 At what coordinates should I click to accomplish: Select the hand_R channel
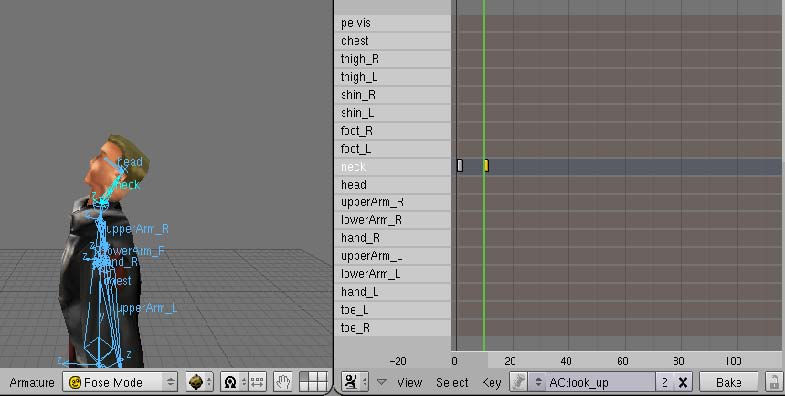point(392,238)
